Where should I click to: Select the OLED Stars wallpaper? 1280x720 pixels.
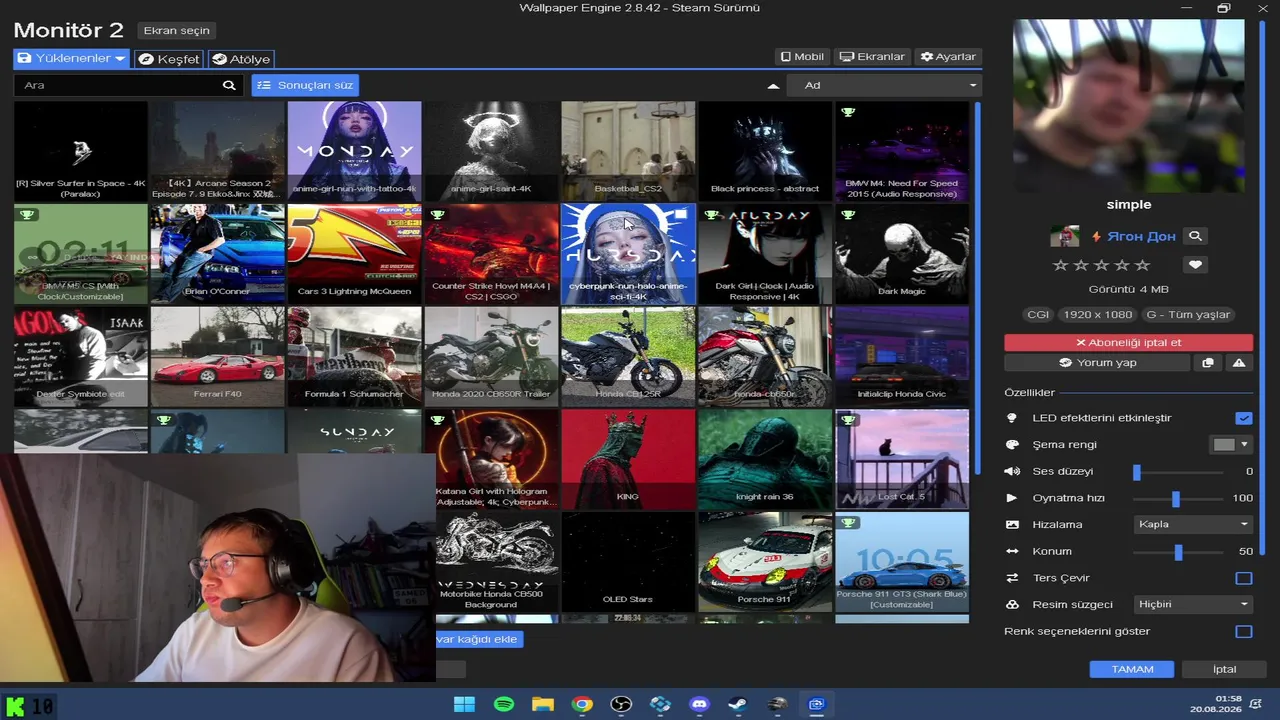[628, 561]
